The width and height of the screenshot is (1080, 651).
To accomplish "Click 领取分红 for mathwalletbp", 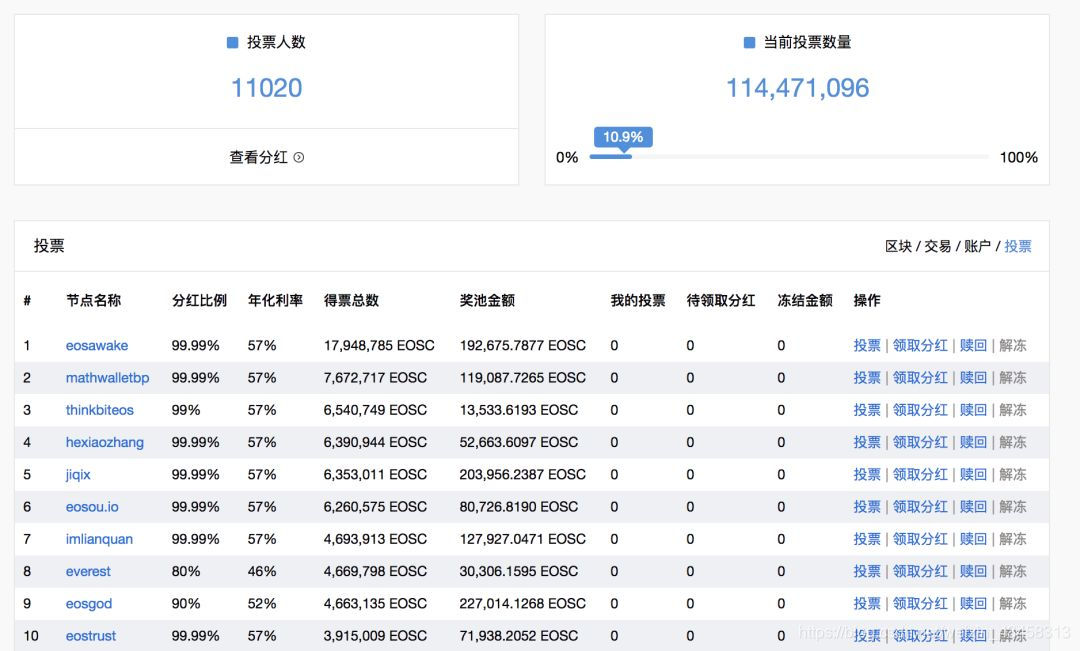I will pos(920,378).
